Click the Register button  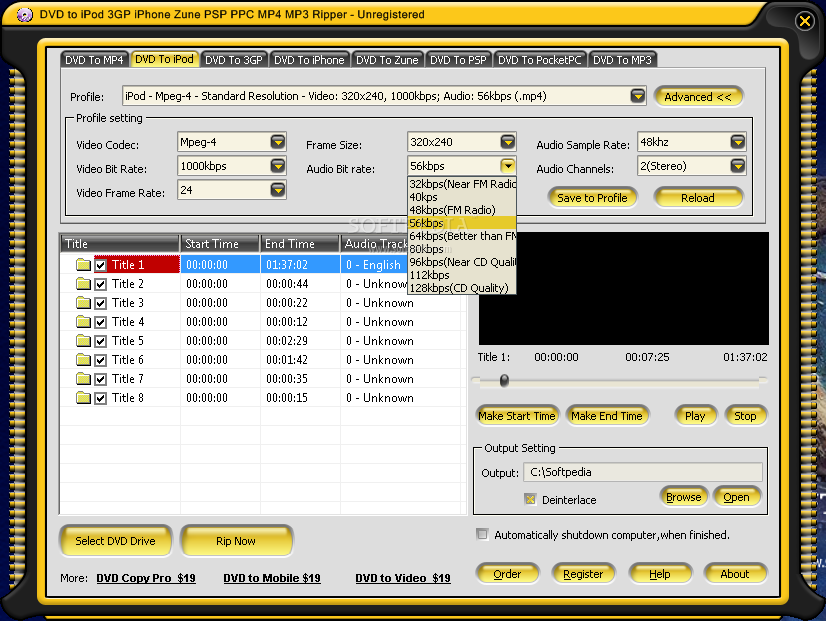click(x=583, y=574)
